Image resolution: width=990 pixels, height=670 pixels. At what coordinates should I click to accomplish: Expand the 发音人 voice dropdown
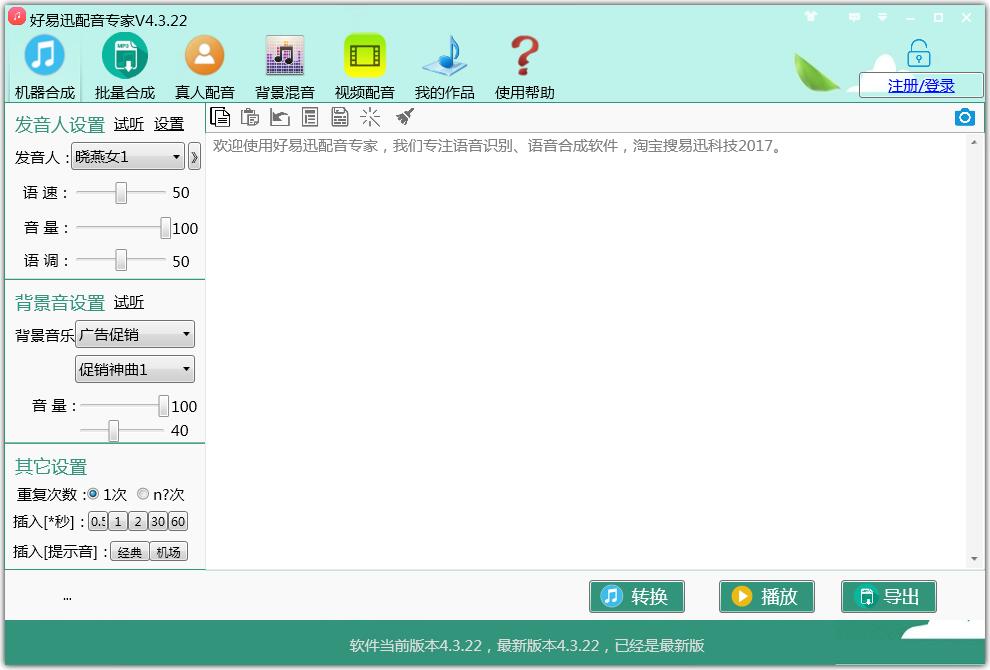176,157
